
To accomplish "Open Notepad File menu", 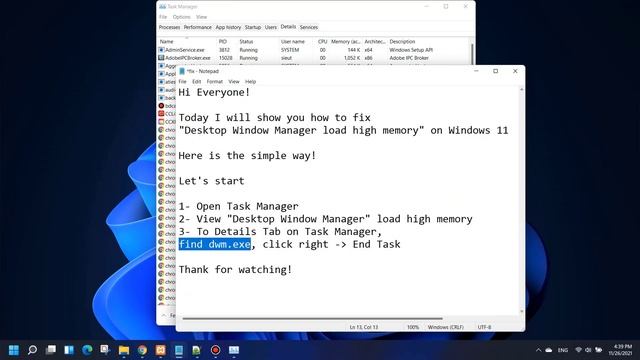I will [182, 82].
